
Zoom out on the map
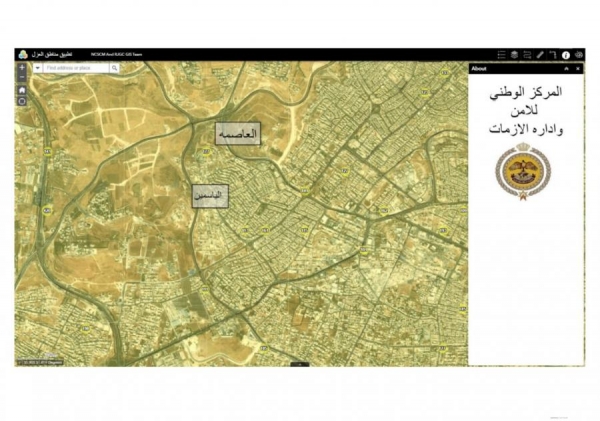[22, 78]
